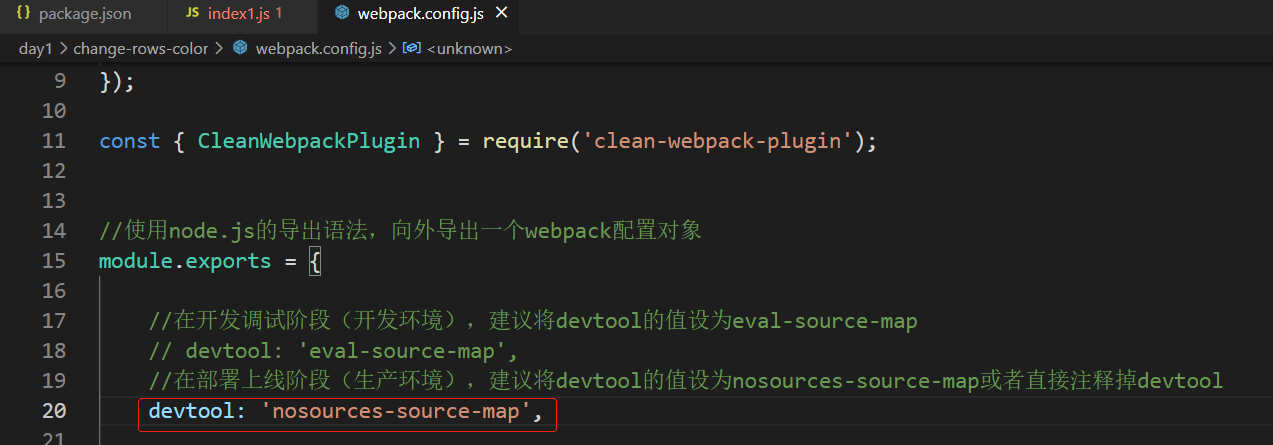Click the 'nosources-source-map' string value on line 20
1273x445 pixels.
click(x=395, y=411)
